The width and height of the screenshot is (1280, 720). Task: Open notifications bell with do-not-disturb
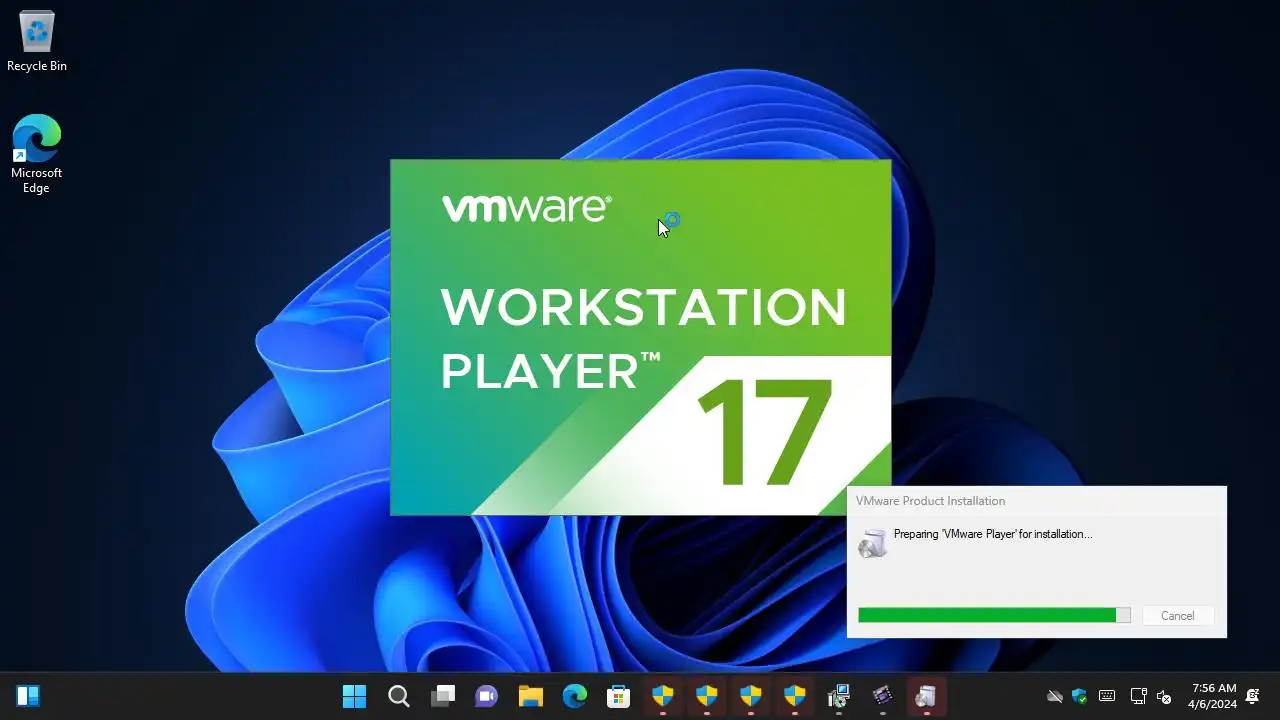coord(1253,696)
